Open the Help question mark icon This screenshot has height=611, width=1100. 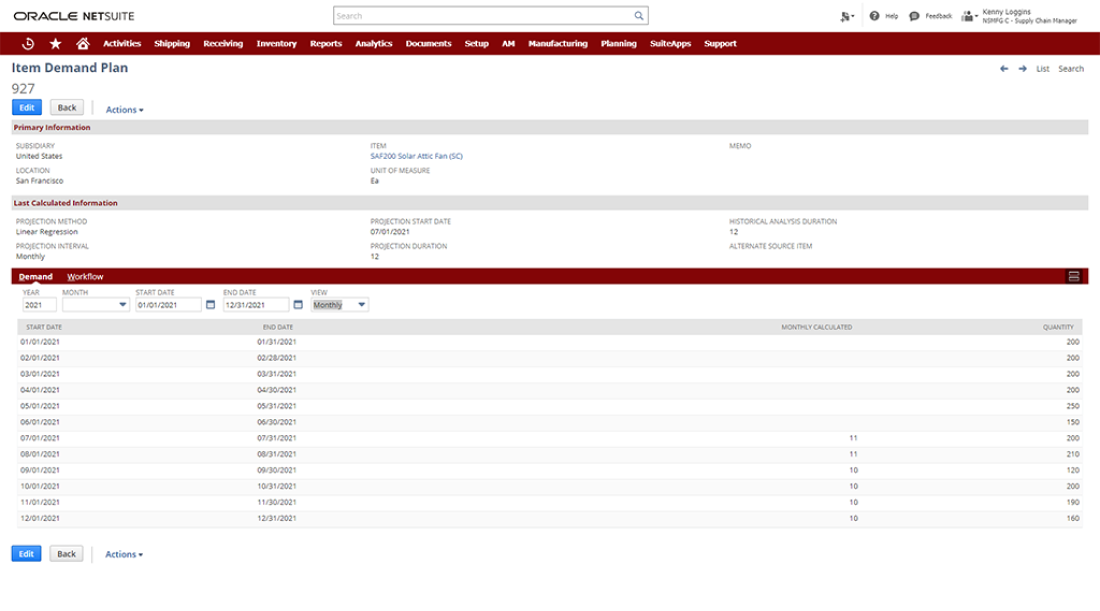pos(874,16)
